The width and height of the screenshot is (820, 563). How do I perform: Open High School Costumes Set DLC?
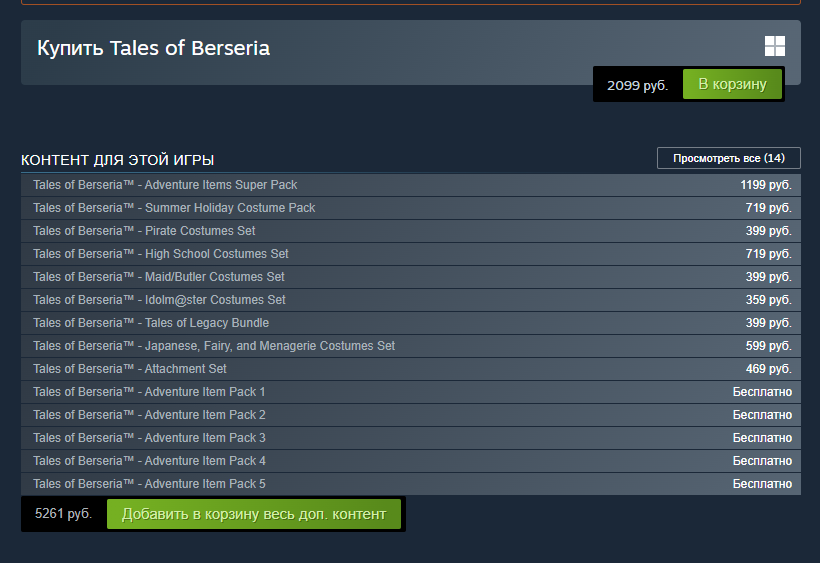(161, 254)
